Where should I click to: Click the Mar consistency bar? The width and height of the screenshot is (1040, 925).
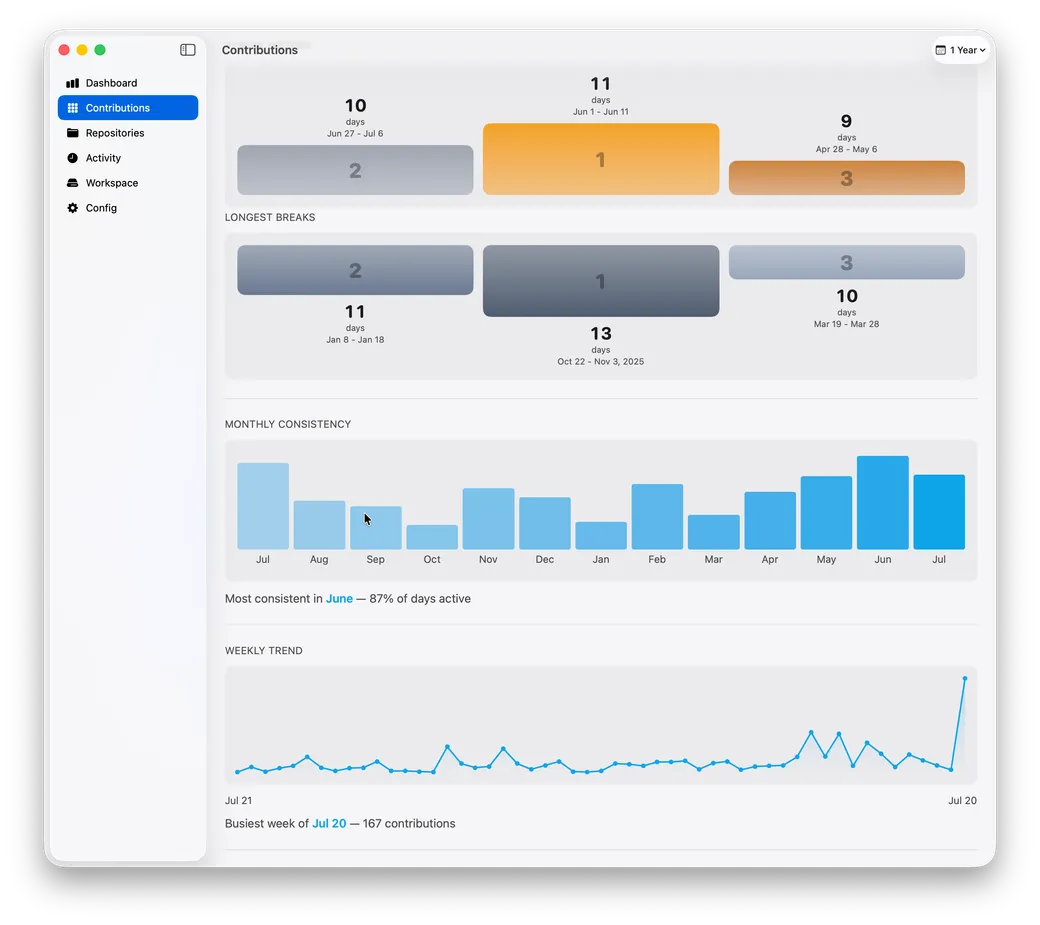(x=714, y=532)
